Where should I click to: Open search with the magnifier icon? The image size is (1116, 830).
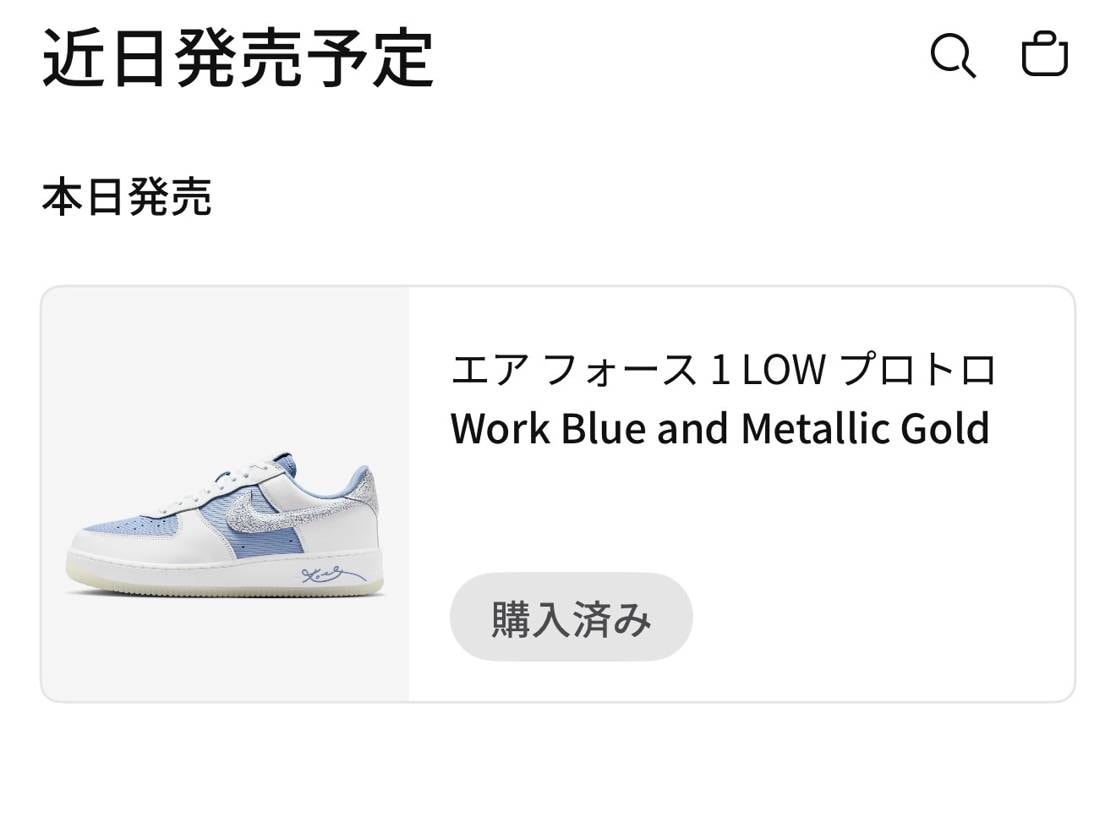(x=952, y=55)
